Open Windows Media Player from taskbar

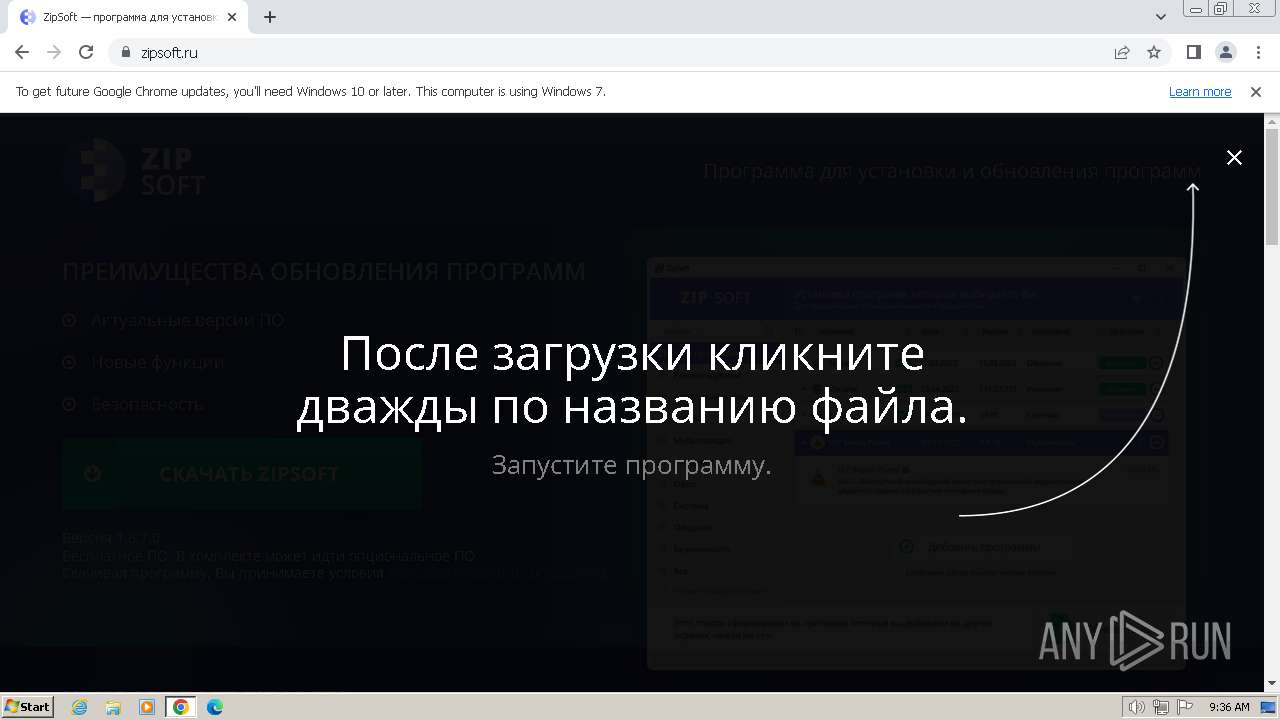147,707
